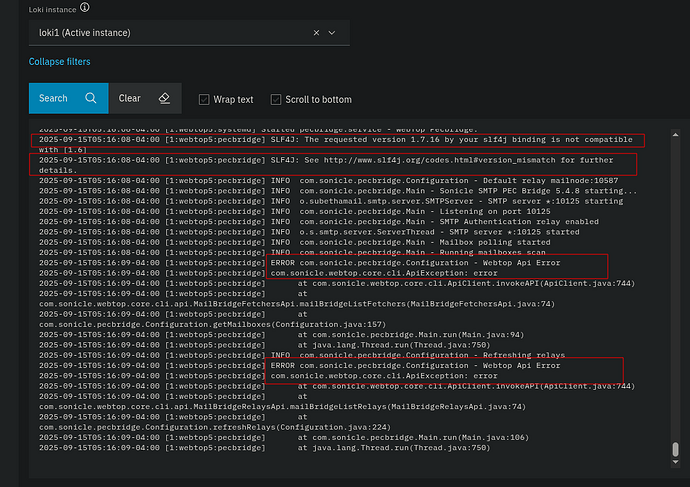Expand the Loki instance dropdown chevron
Screen dimensions: 690x487
tap(333, 32)
